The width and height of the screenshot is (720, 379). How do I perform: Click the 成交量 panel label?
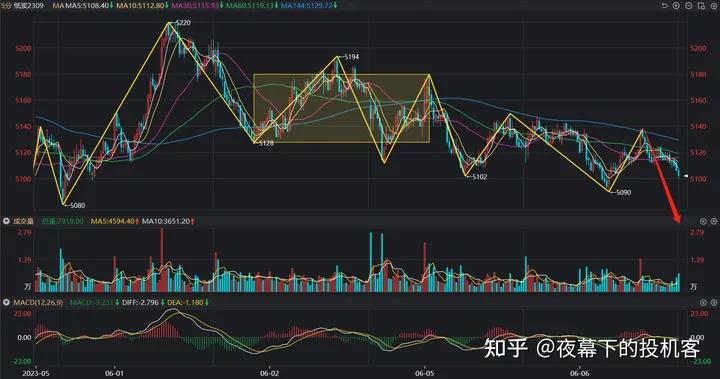pyautogui.click(x=23, y=221)
